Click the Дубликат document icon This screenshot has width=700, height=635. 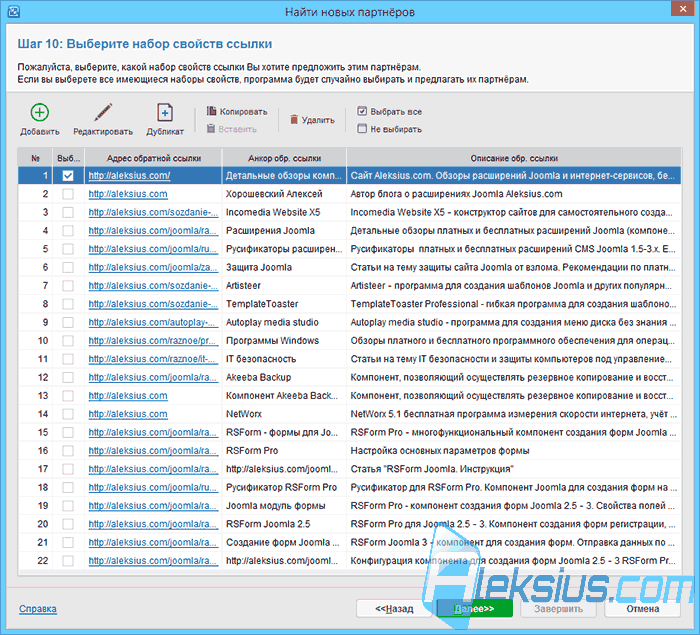click(x=165, y=113)
